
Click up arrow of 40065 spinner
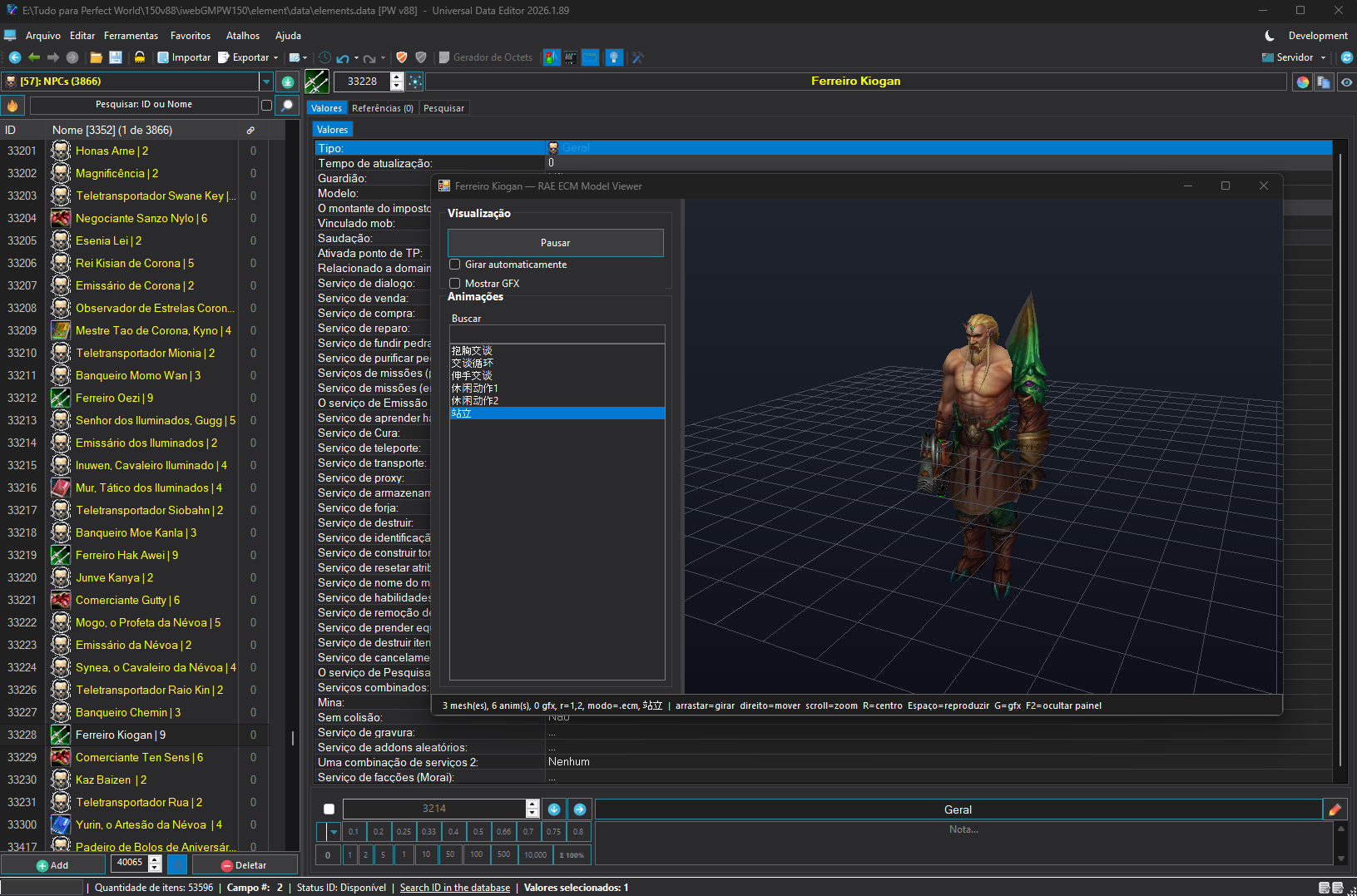point(155,860)
